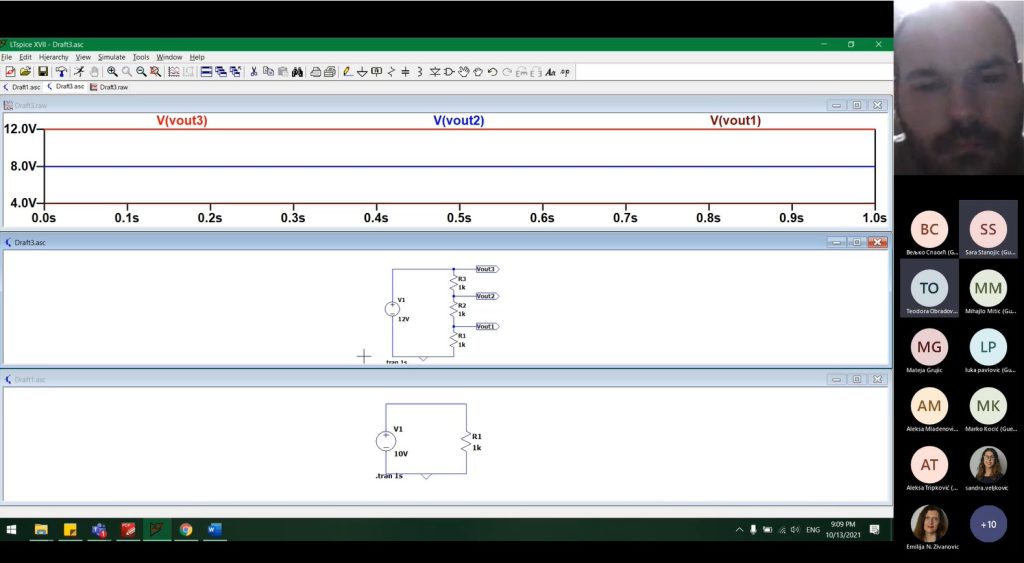Autorange the plot axes from the toolbar

(x=174, y=72)
